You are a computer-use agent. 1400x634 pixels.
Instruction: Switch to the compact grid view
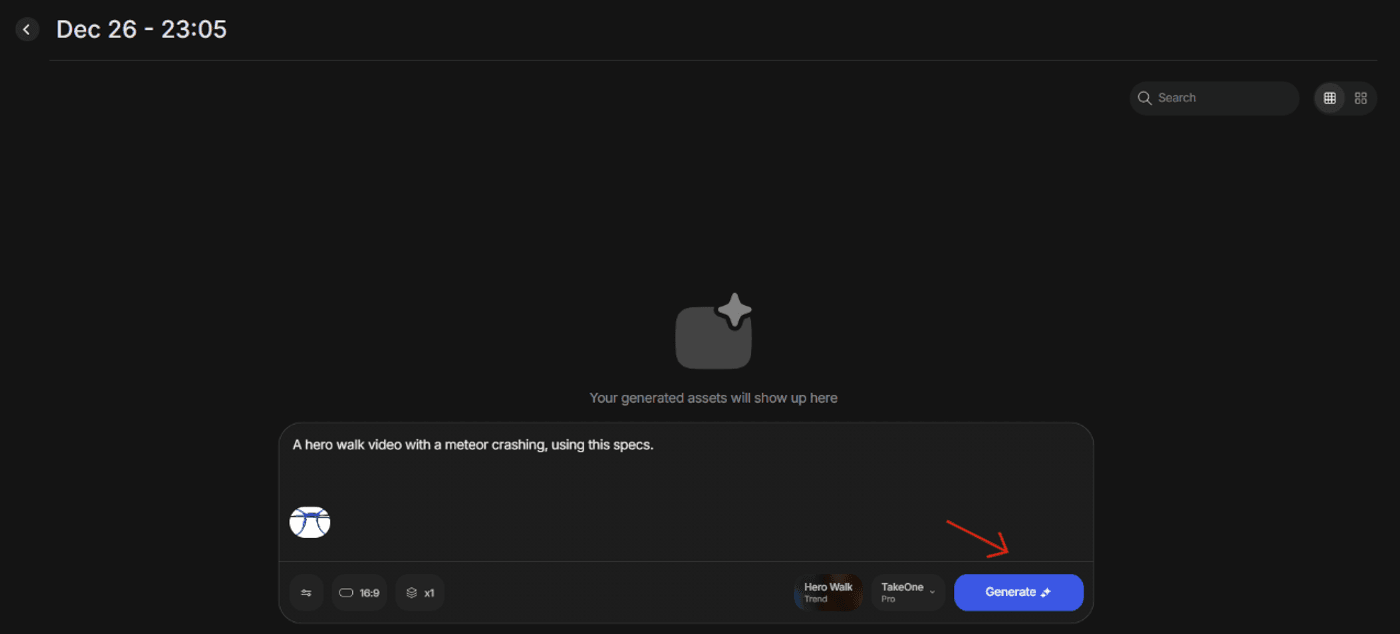click(1329, 98)
